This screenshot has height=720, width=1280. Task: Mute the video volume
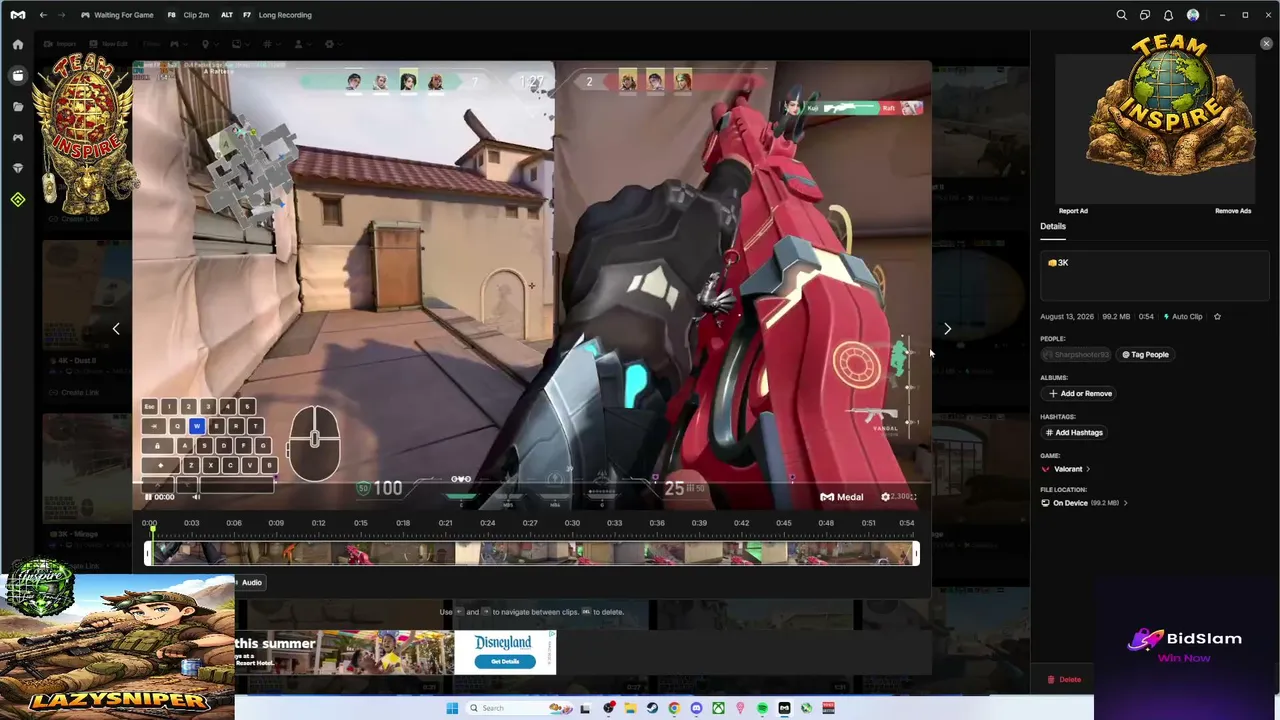196,497
